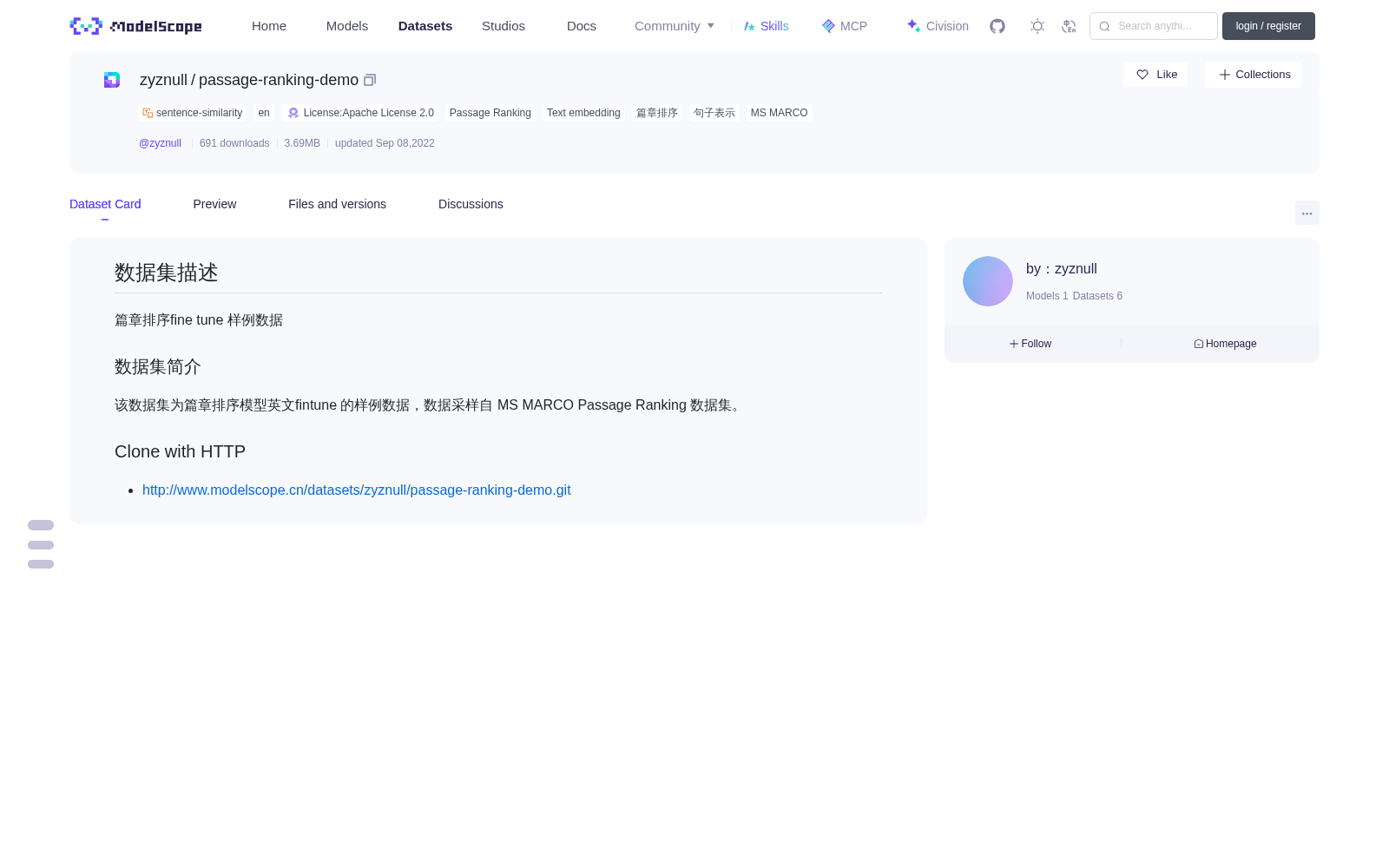This screenshot has height=868, width=1389.
Task: Open the GitHub icon link
Action: (997, 26)
